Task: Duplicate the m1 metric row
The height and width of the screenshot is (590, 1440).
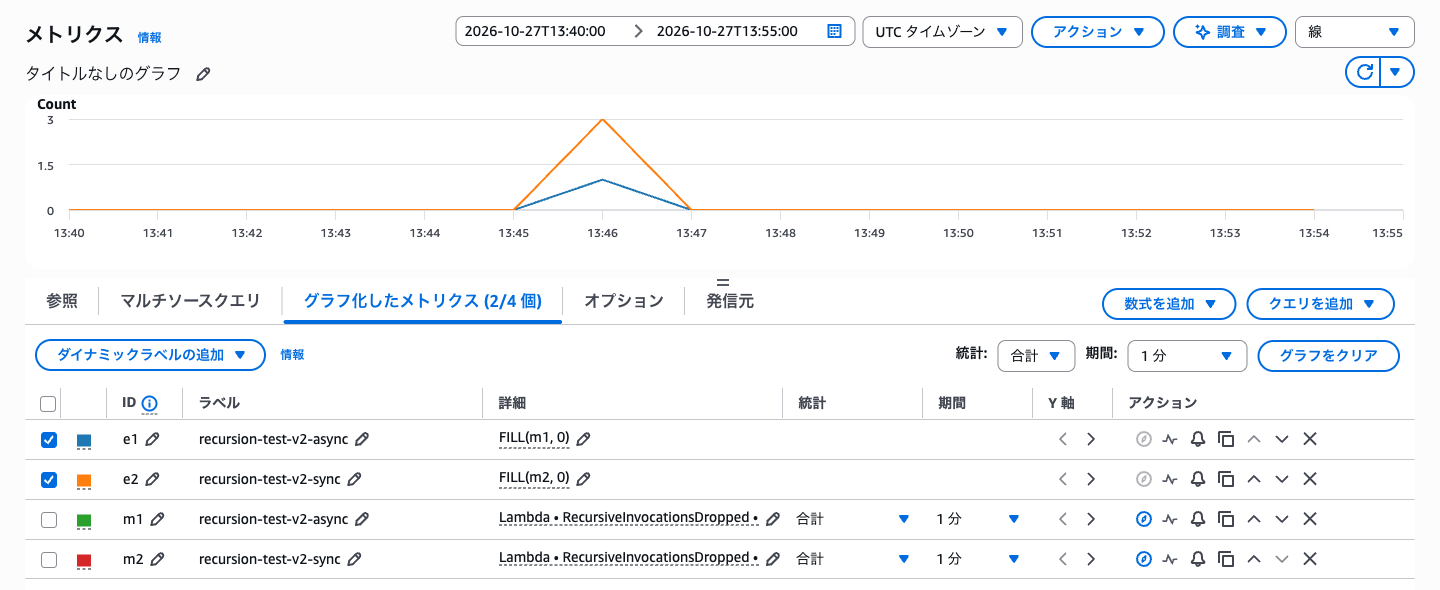Action: pyautogui.click(x=1226, y=519)
